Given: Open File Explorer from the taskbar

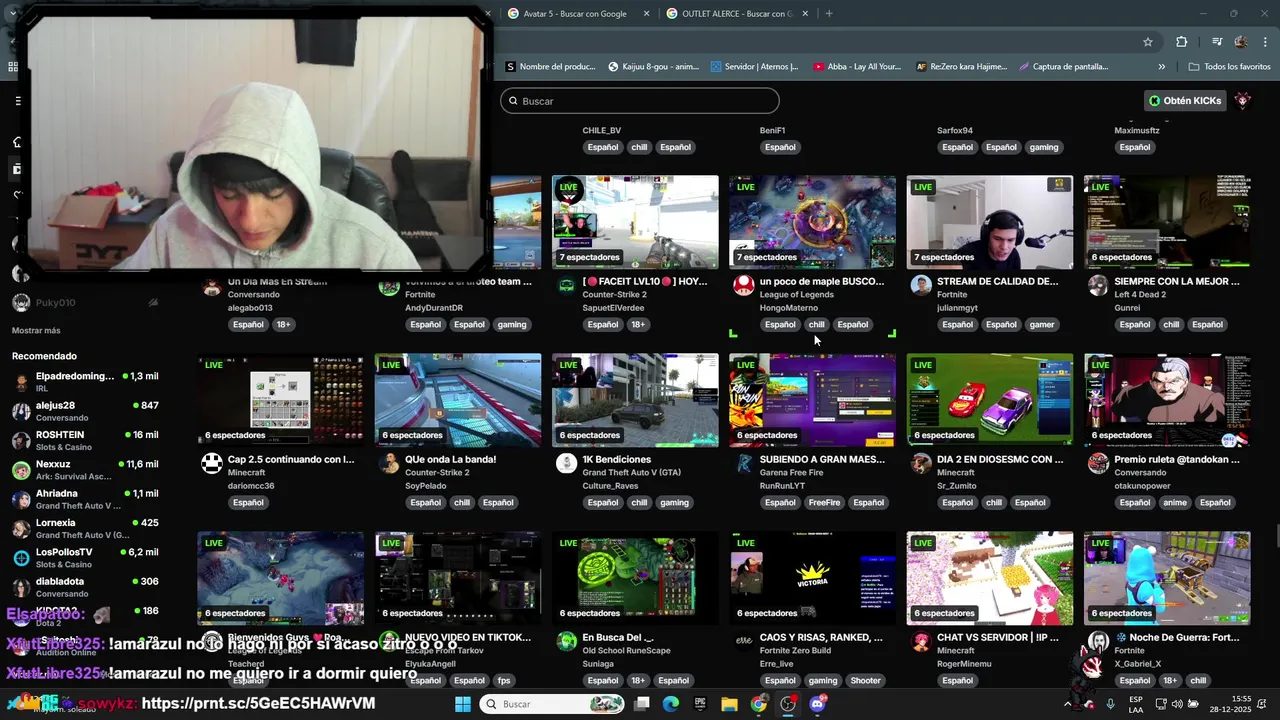Looking at the screenshot, I should (729, 704).
